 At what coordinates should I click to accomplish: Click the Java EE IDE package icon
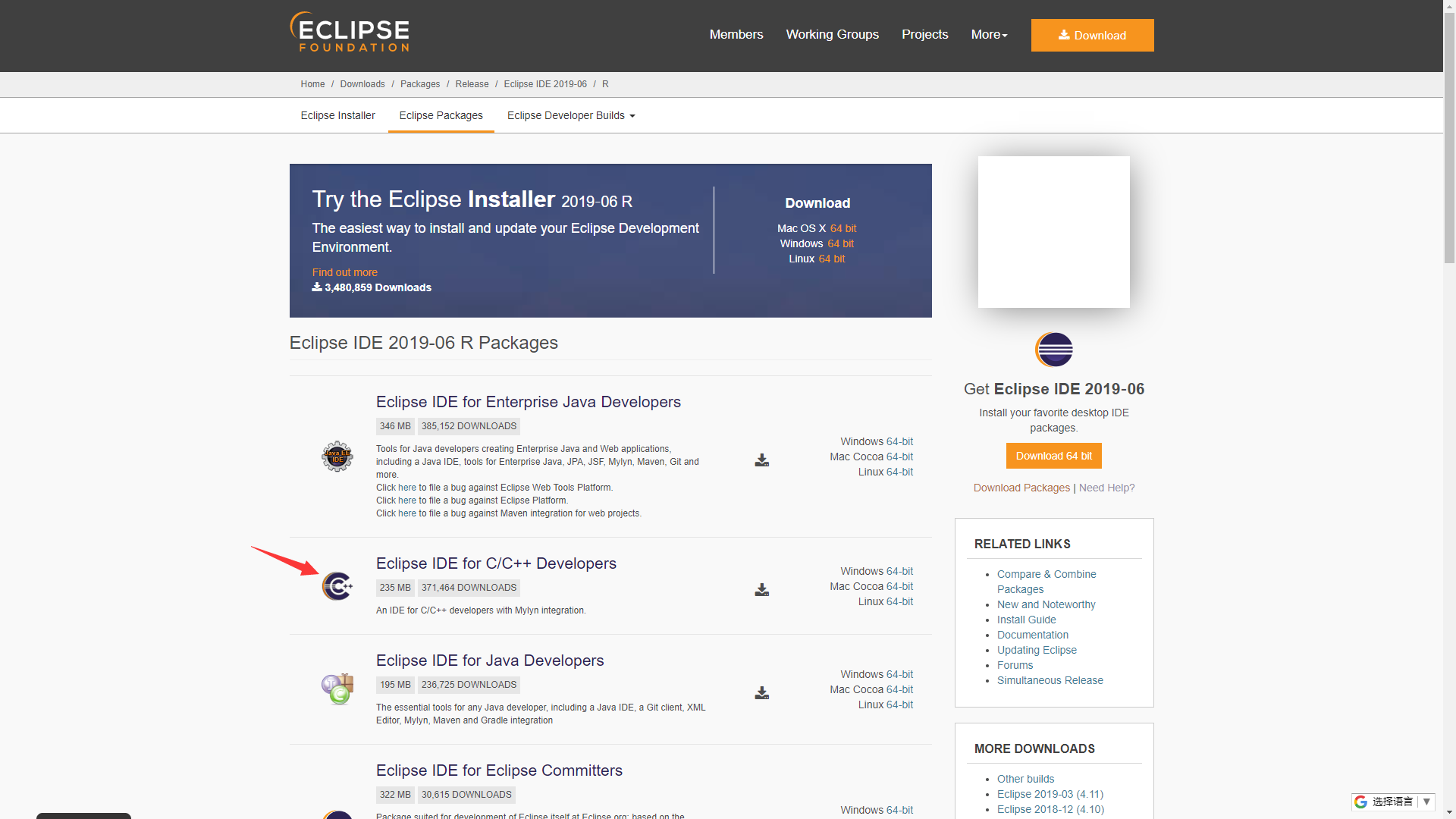[337, 457]
